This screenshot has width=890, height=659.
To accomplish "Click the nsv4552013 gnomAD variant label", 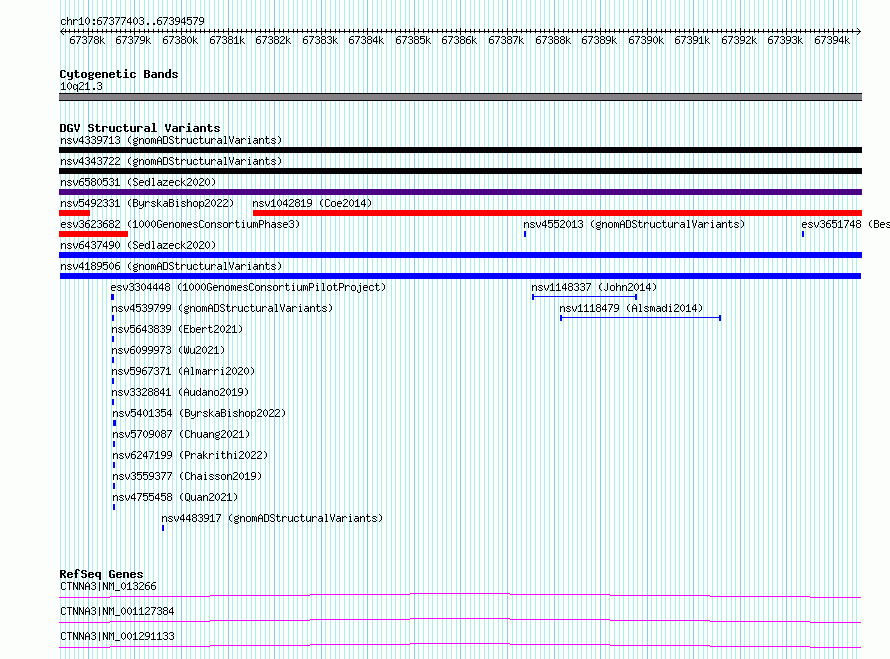I will click(x=634, y=224).
